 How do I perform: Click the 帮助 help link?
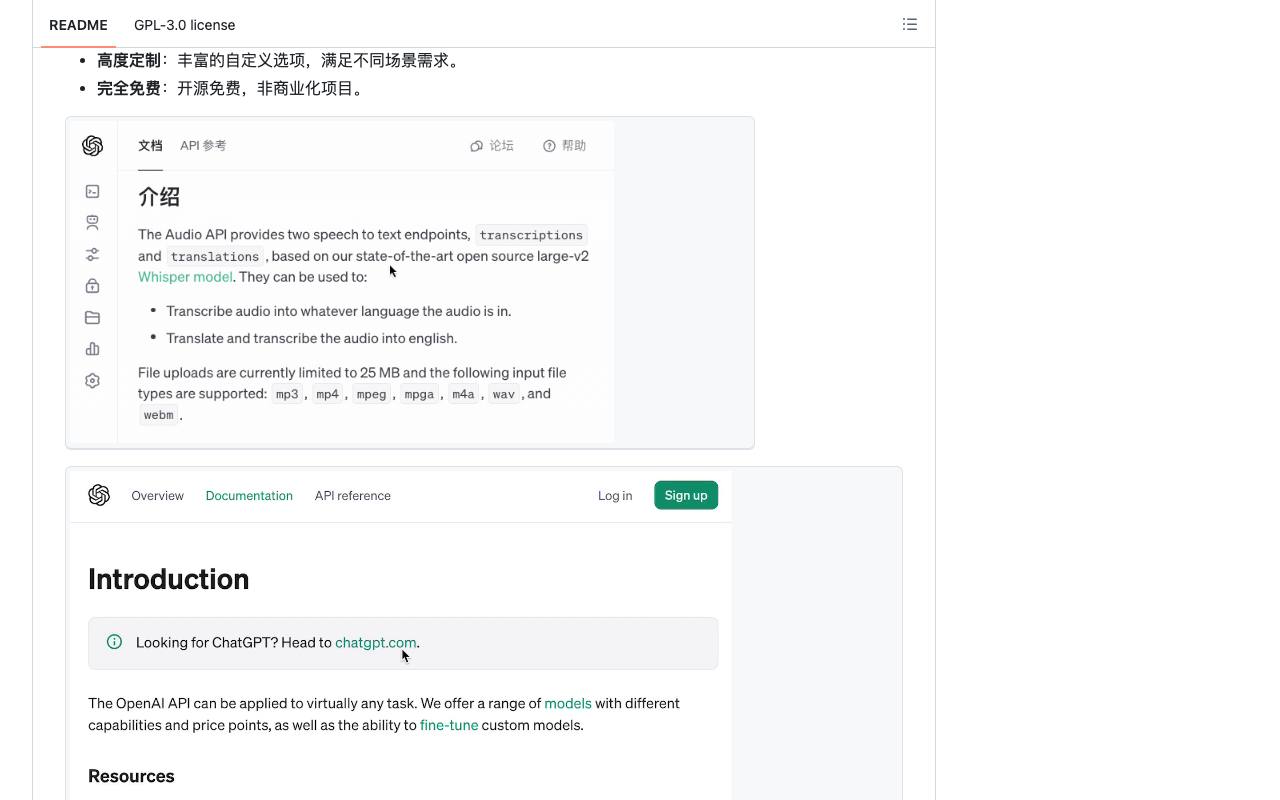565,146
